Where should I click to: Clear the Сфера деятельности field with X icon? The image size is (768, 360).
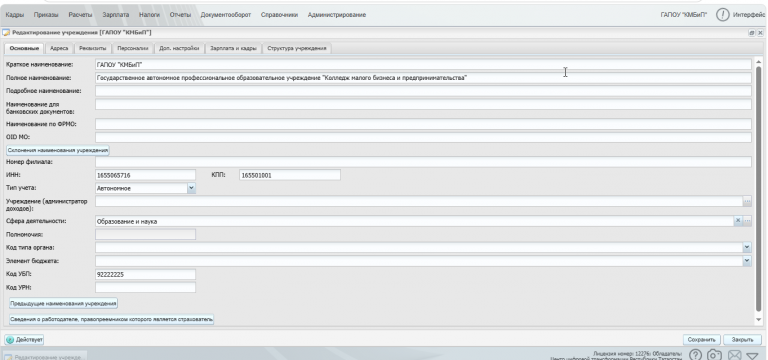coord(738,221)
